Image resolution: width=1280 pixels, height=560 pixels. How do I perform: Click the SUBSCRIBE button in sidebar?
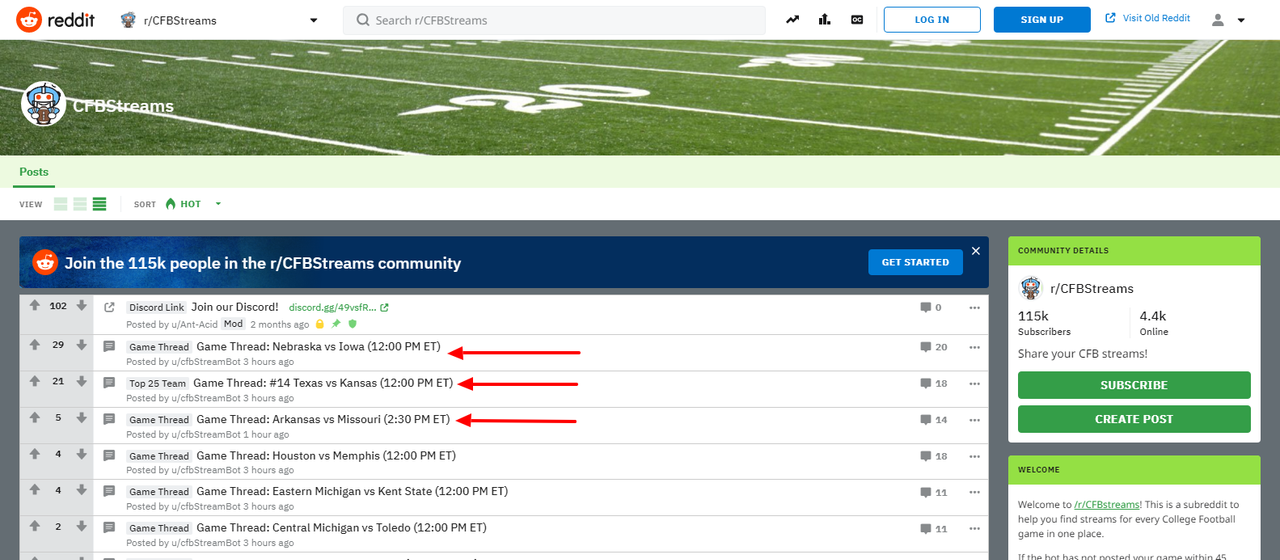pyautogui.click(x=1134, y=385)
